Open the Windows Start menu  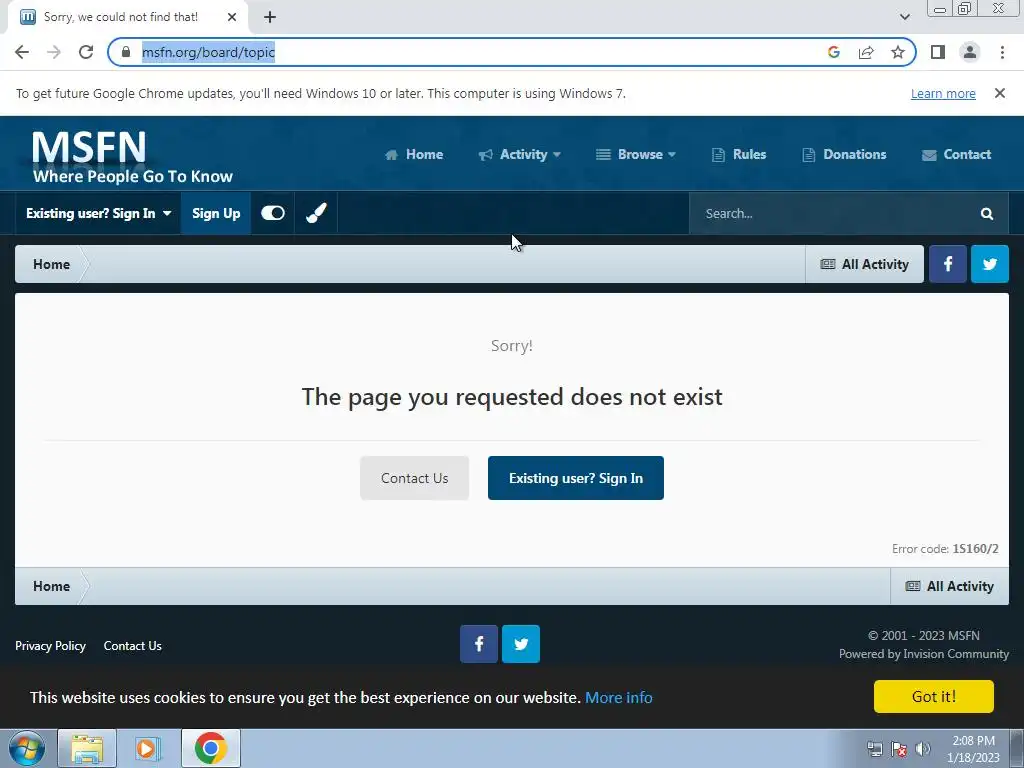[25, 748]
